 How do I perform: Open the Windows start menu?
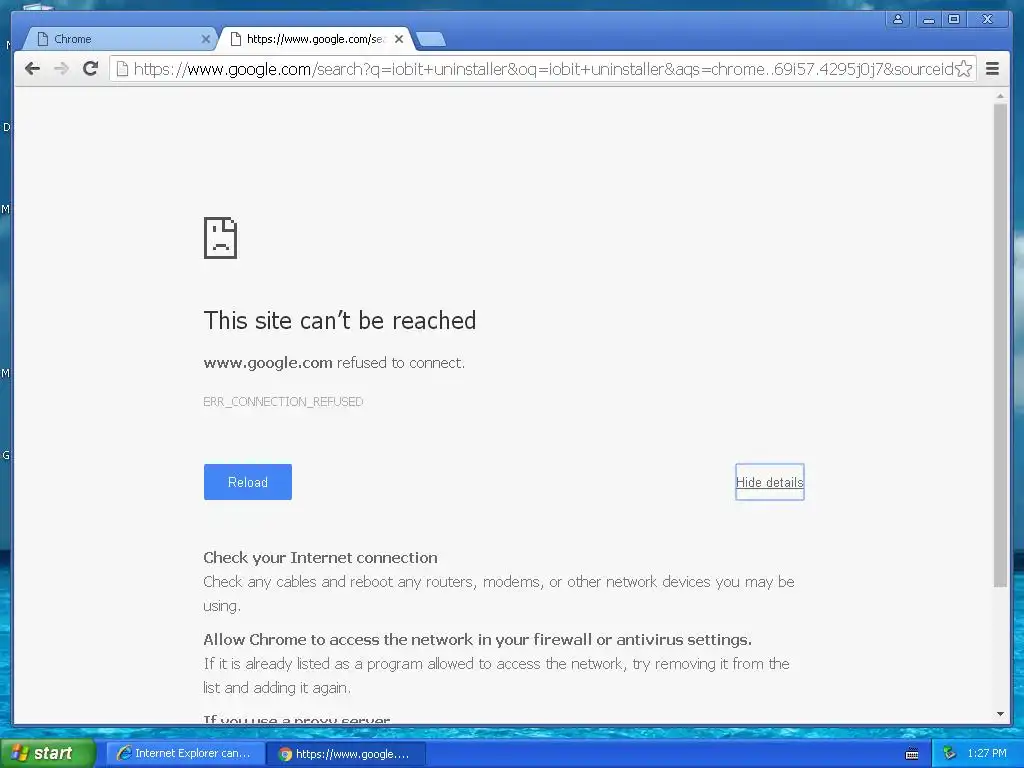click(48, 753)
